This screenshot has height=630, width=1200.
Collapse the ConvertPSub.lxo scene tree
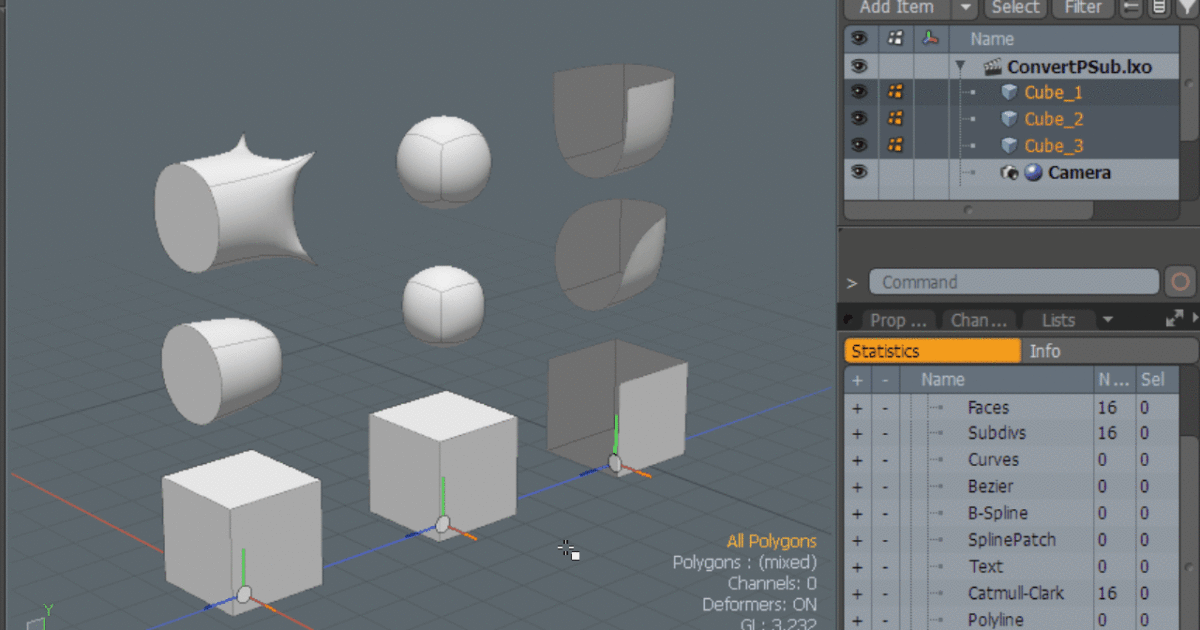point(960,67)
